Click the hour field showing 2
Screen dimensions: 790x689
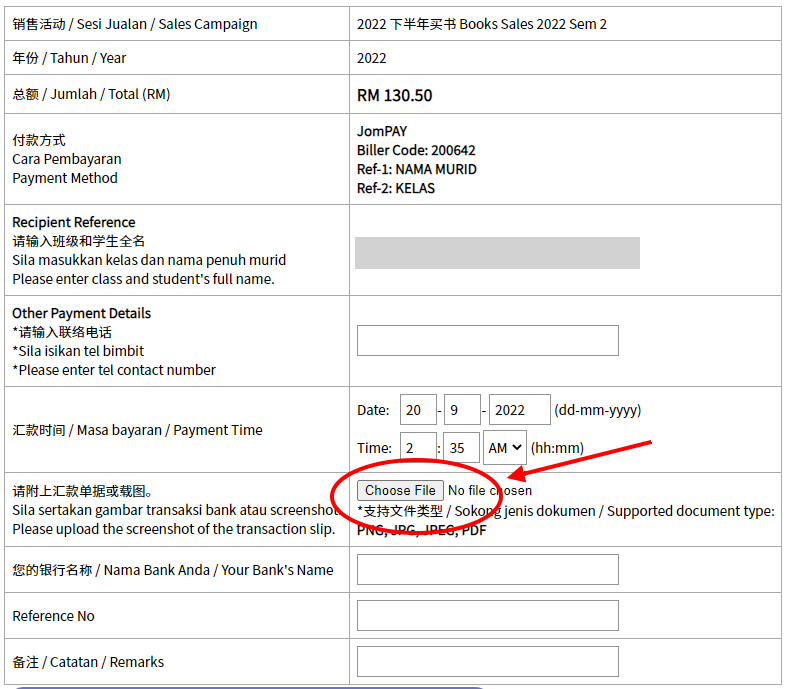[418, 448]
